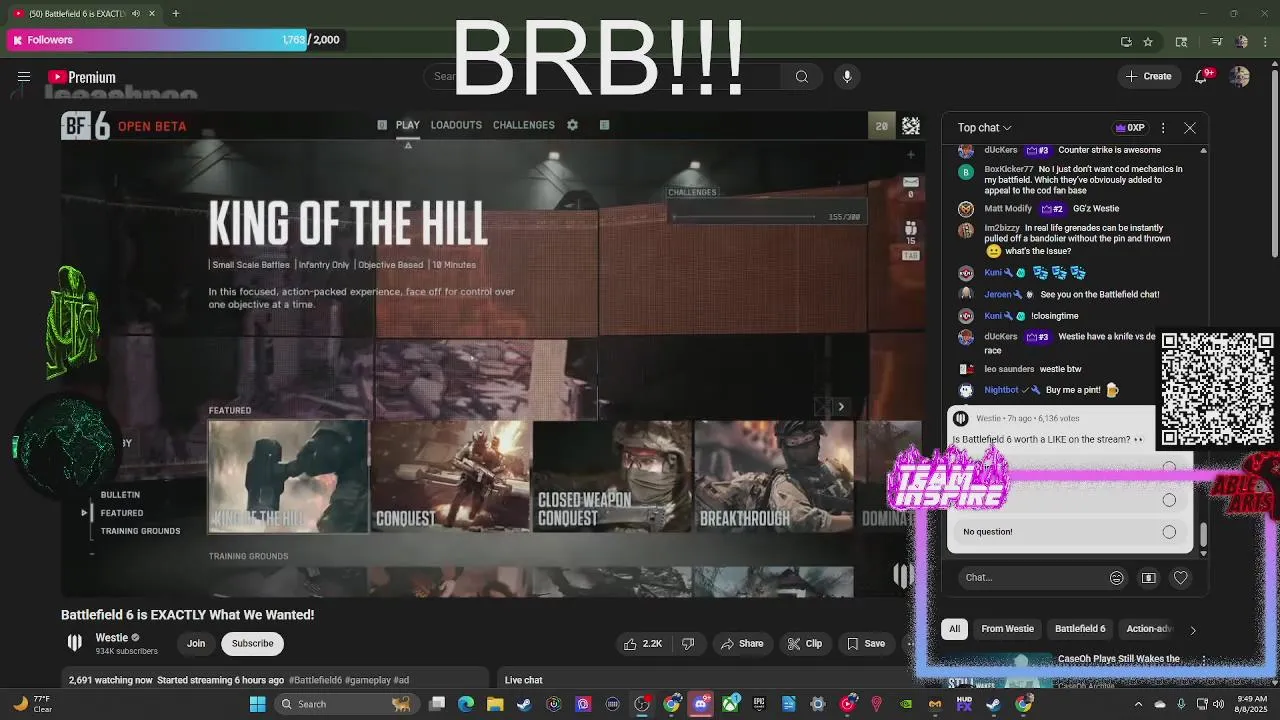Viewport: 1280px width, 720px height.
Task: Open more actions for CaseOh video
Action: pyautogui.click(x=1204, y=660)
